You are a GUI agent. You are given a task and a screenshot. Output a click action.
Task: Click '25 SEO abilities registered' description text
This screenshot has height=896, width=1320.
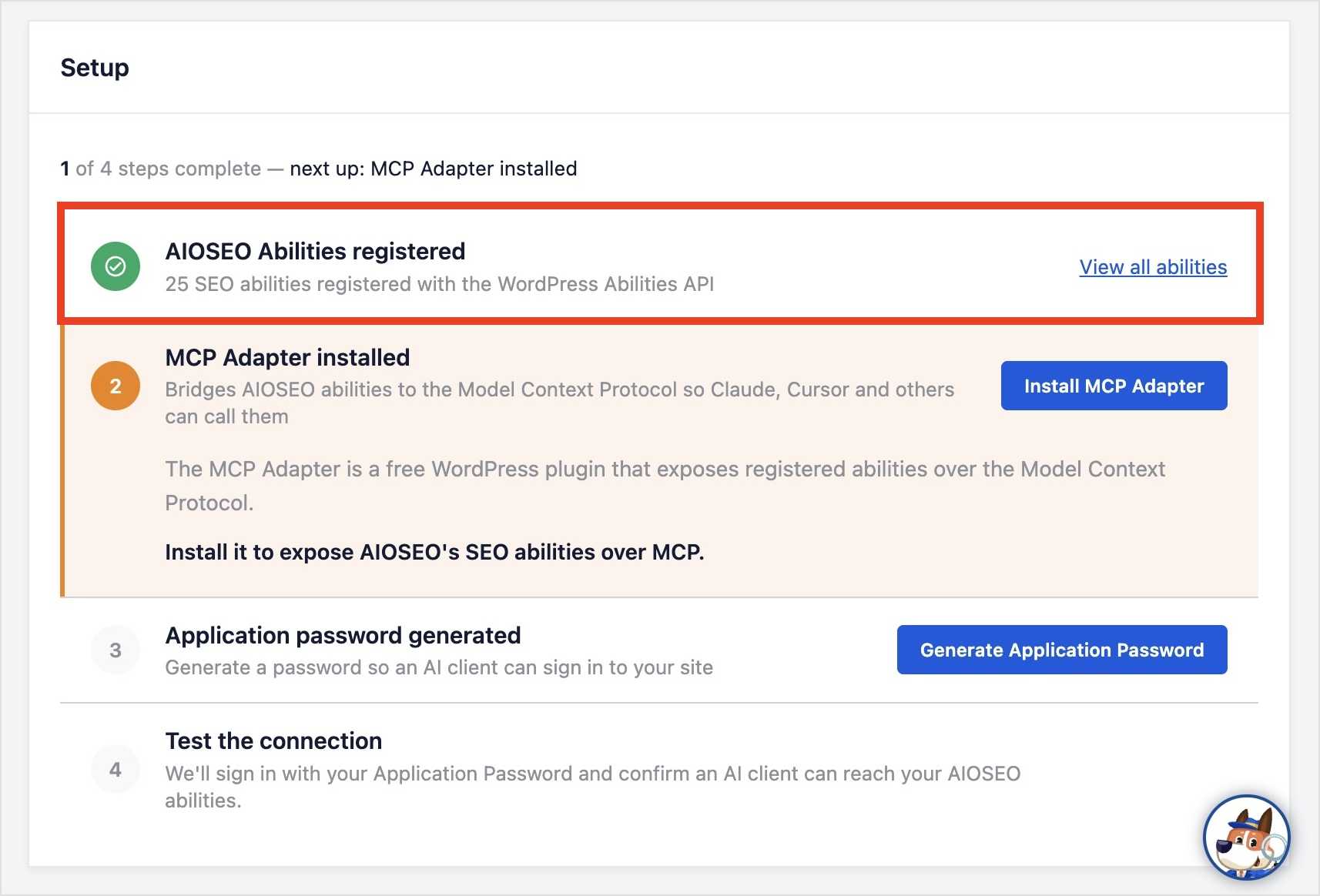(440, 284)
